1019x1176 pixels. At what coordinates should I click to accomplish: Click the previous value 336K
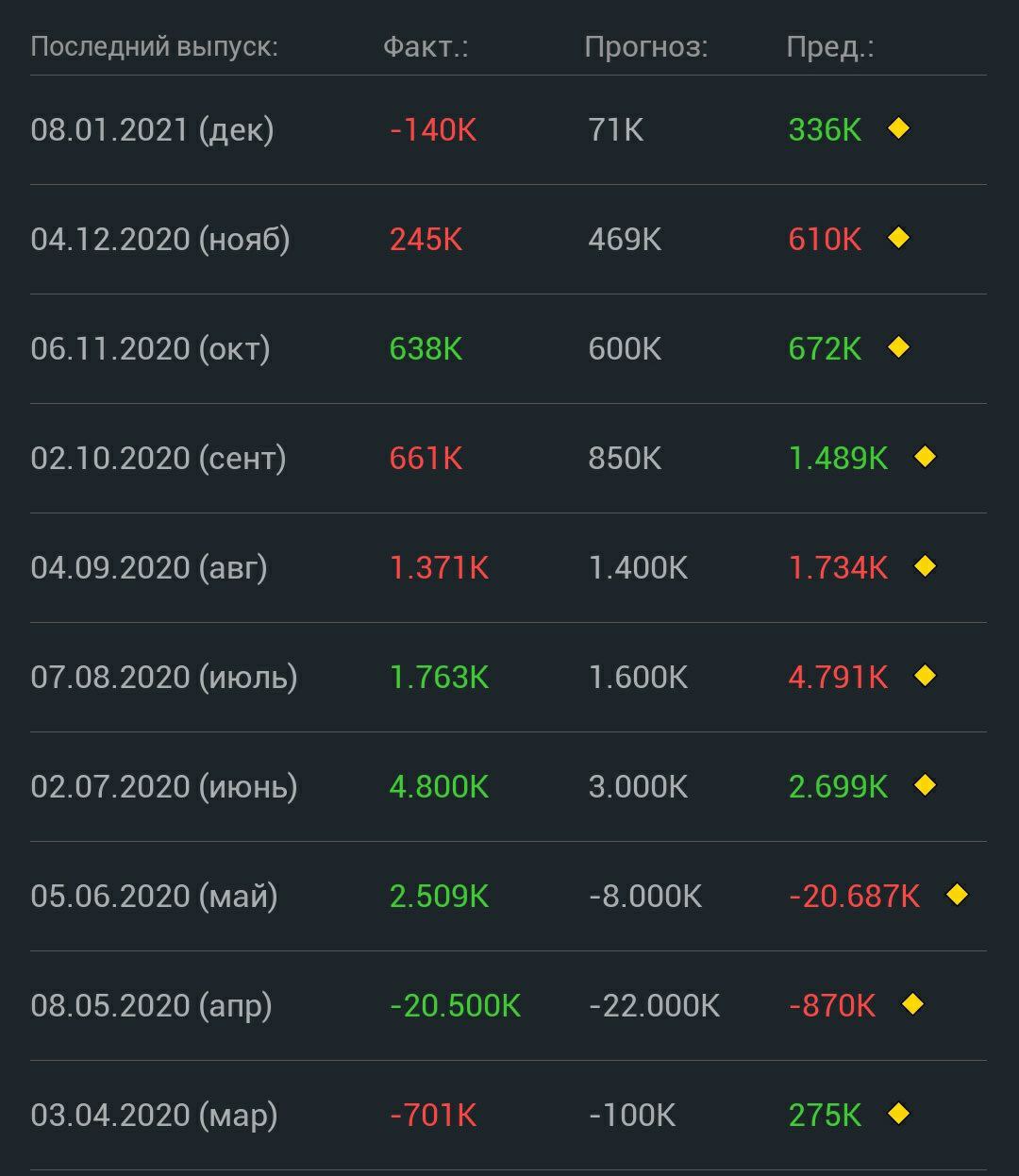[826, 130]
